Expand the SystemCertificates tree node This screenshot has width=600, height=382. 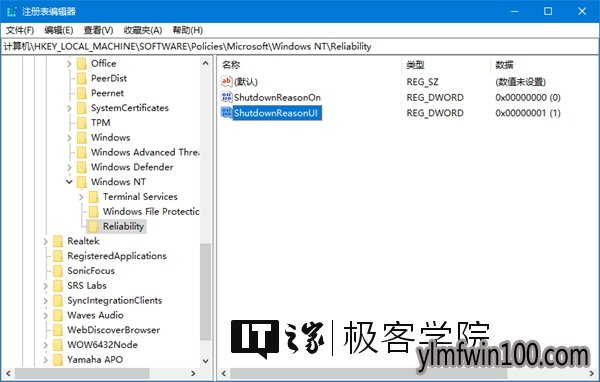(x=69, y=108)
